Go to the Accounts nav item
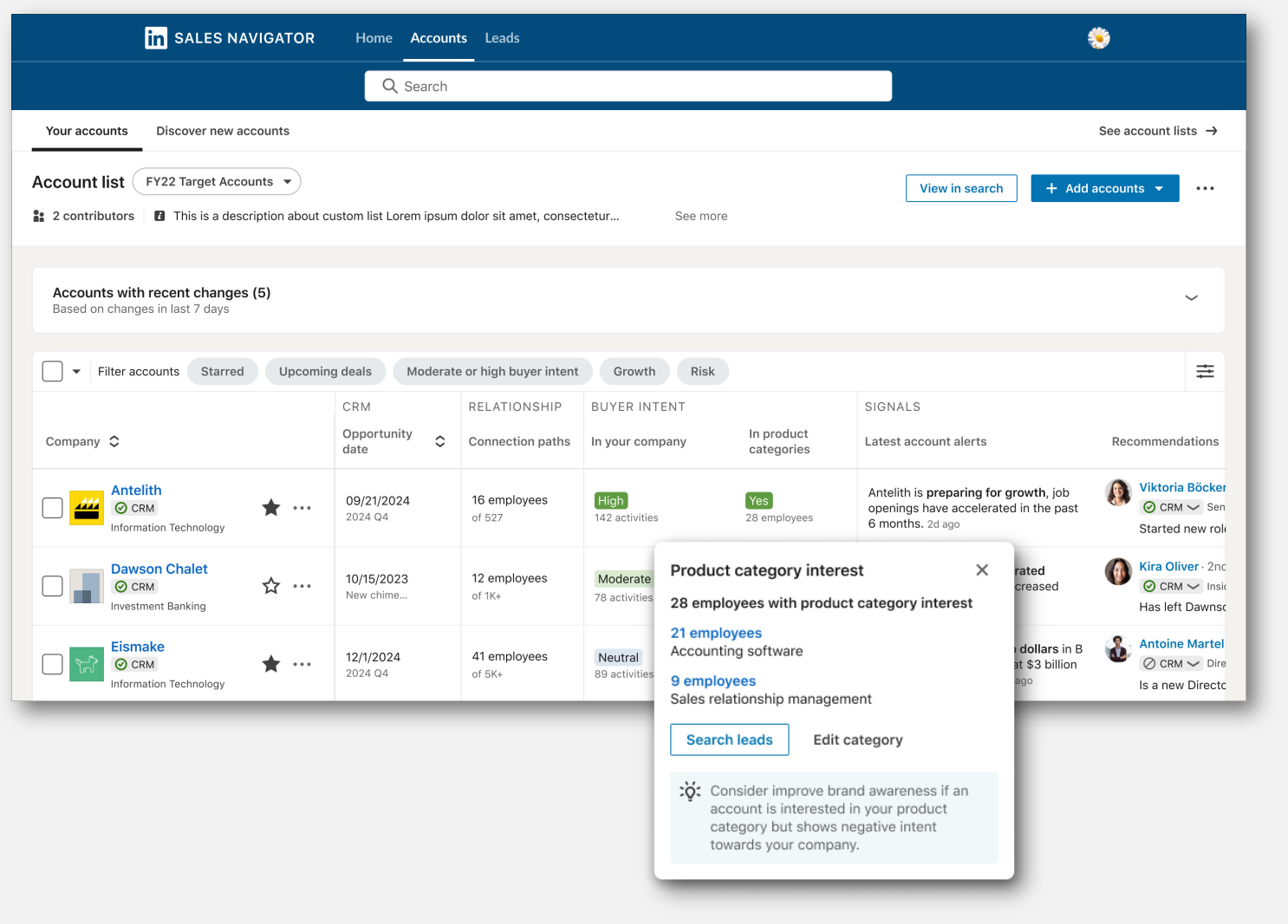The height and width of the screenshot is (924, 1288). [x=439, y=38]
